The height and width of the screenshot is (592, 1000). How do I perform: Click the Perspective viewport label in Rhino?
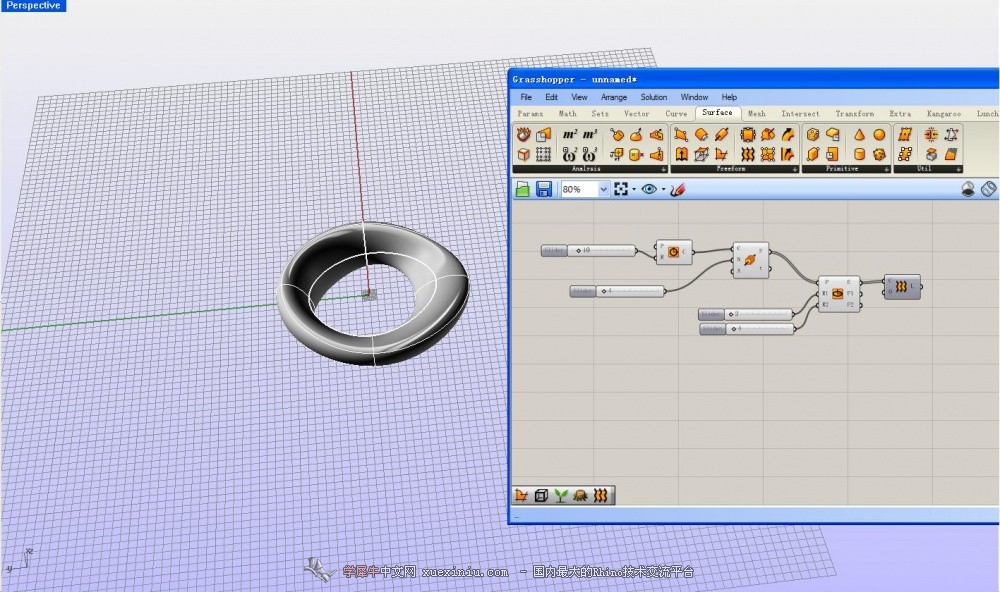[33, 6]
